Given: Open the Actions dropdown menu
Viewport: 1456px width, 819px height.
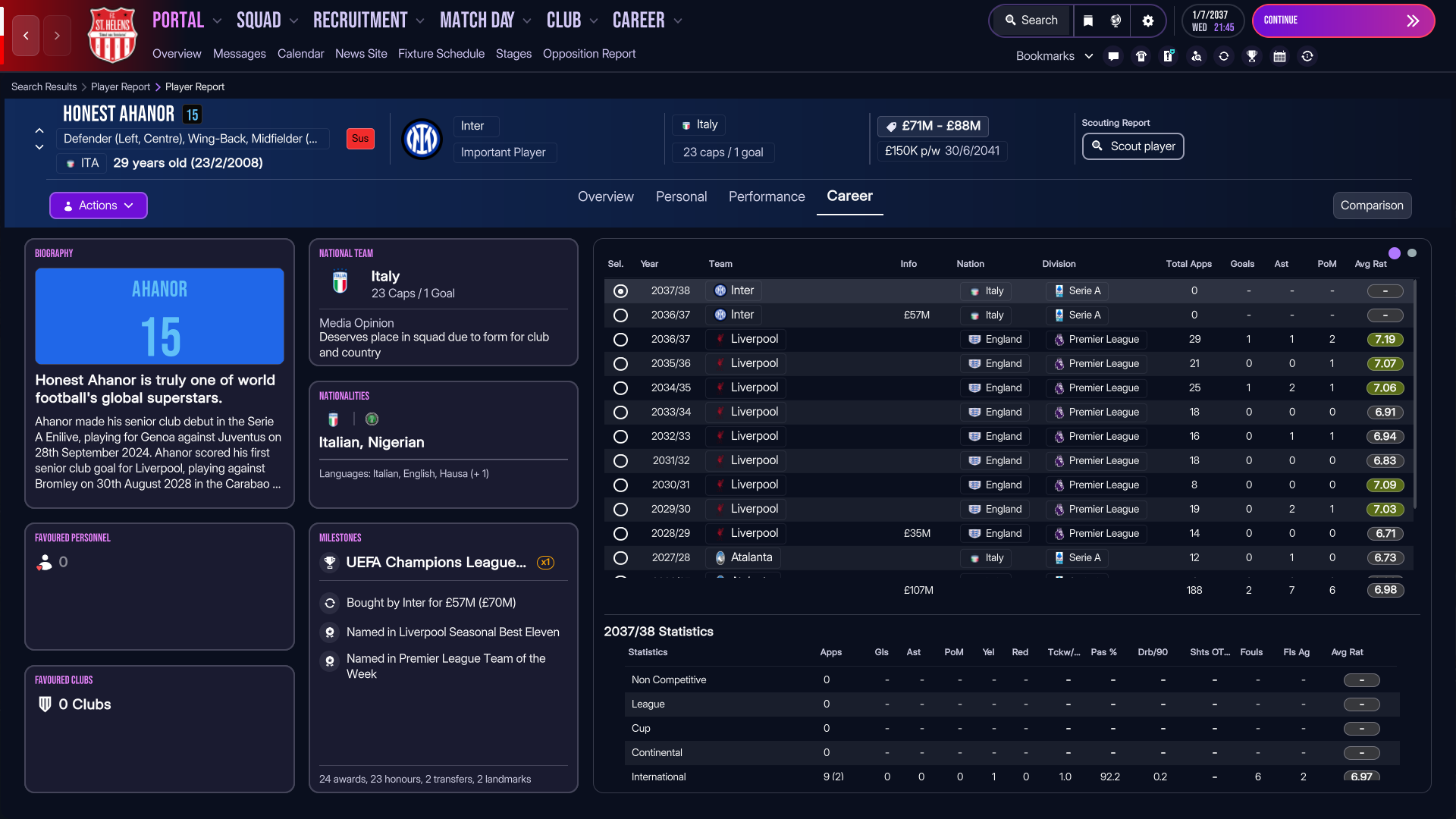Looking at the screenshot, I should point(99,206).
